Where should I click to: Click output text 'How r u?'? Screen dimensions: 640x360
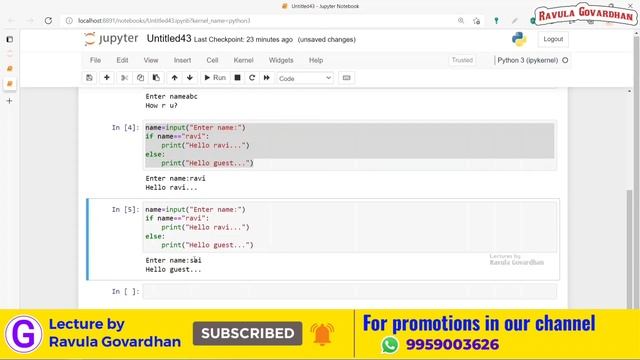click(161, 105)
